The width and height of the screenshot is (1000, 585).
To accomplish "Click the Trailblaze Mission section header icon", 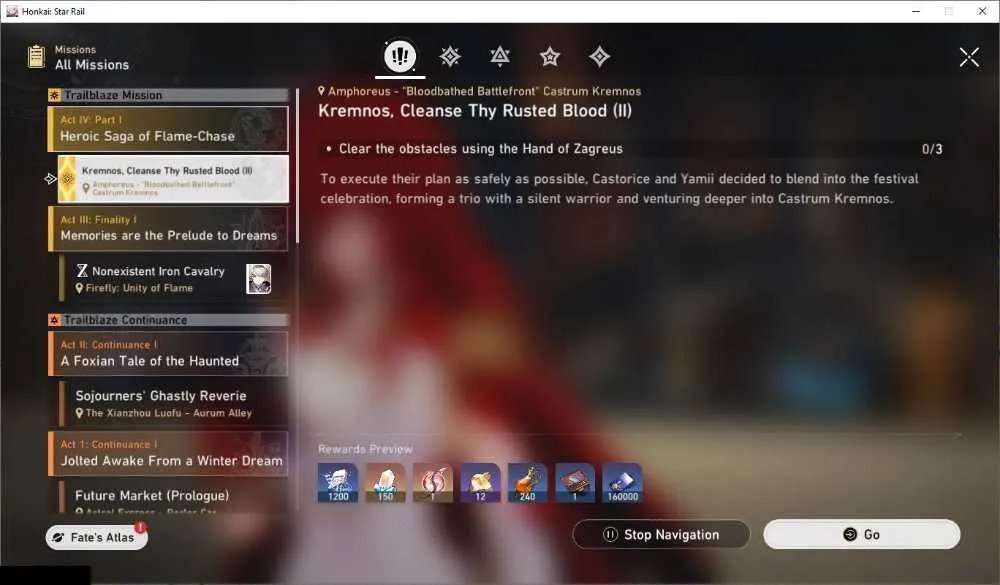I will pos(54,95).
